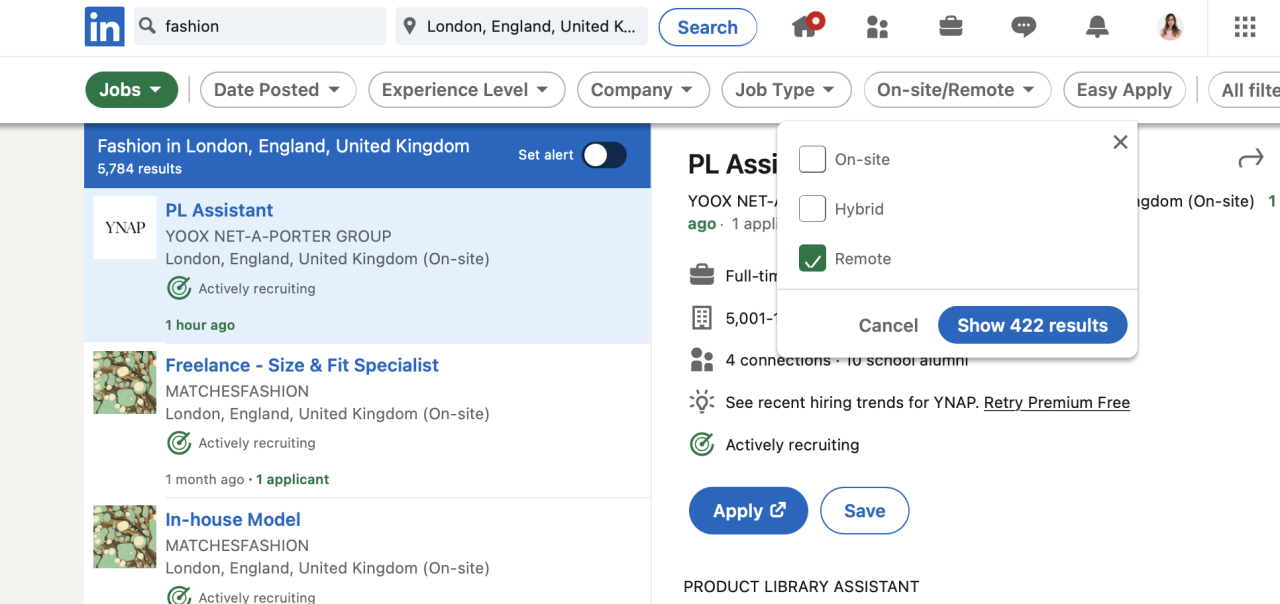Open the Company filter dropdown
The image size is (1280, 604).
(643, 90)
